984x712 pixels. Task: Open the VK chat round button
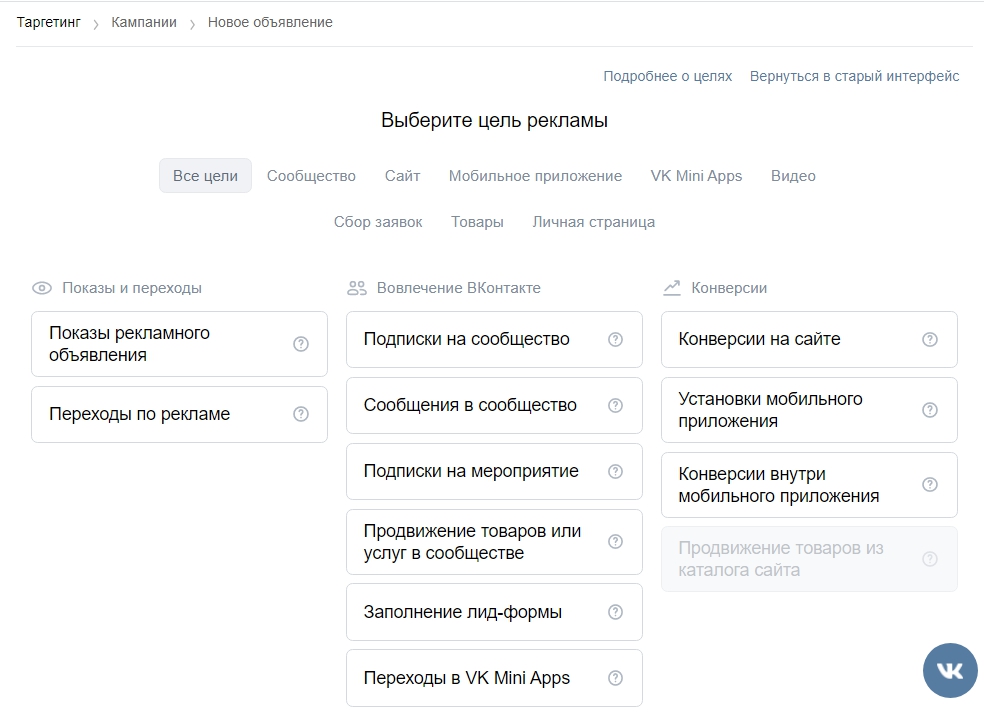tap(949, 670)
